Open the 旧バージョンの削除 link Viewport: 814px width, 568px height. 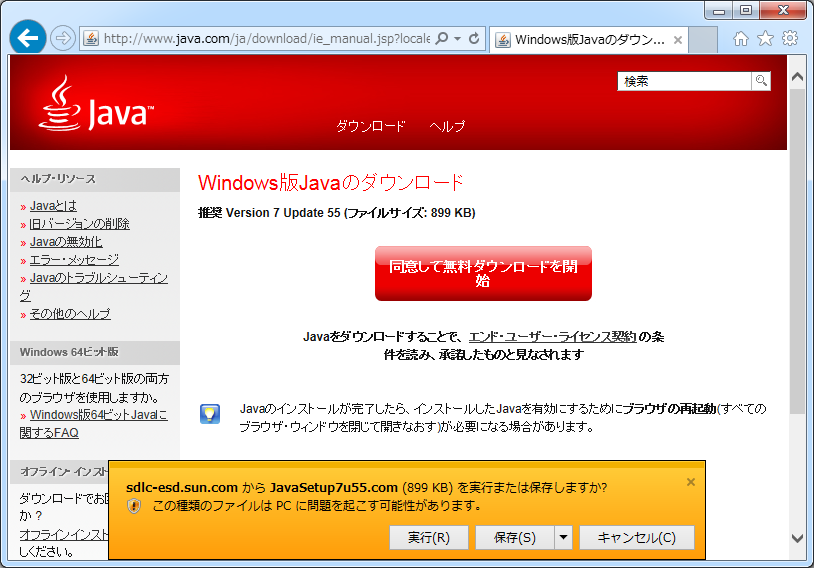(79, 224)
